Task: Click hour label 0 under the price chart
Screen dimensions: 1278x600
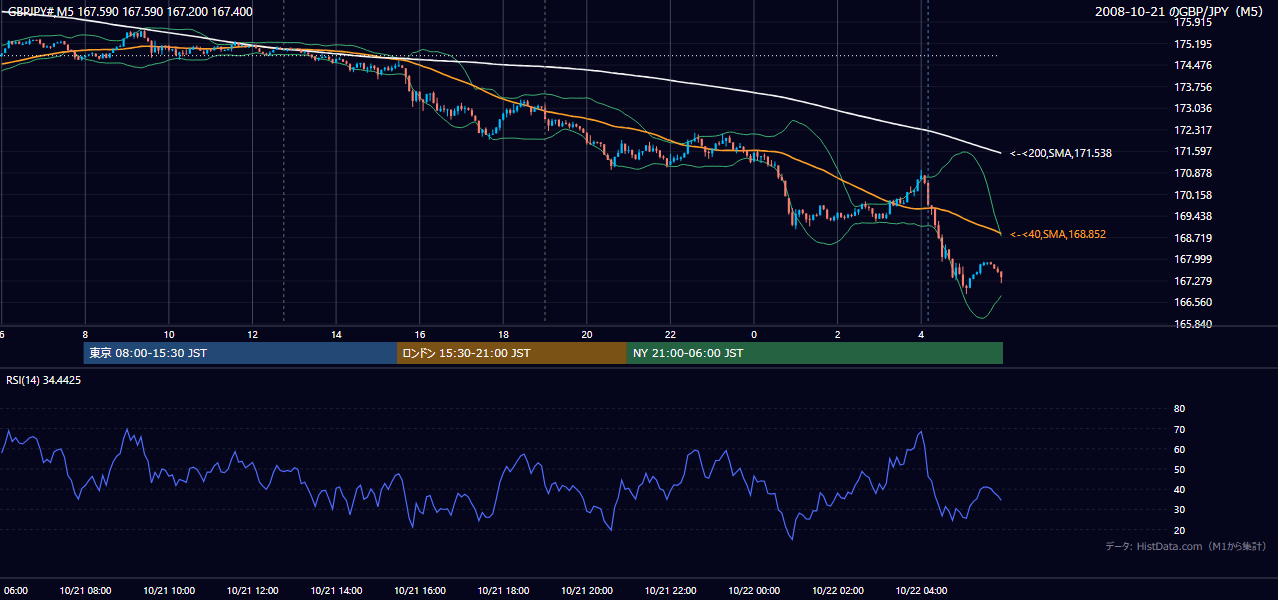Action: click(754, 334)
